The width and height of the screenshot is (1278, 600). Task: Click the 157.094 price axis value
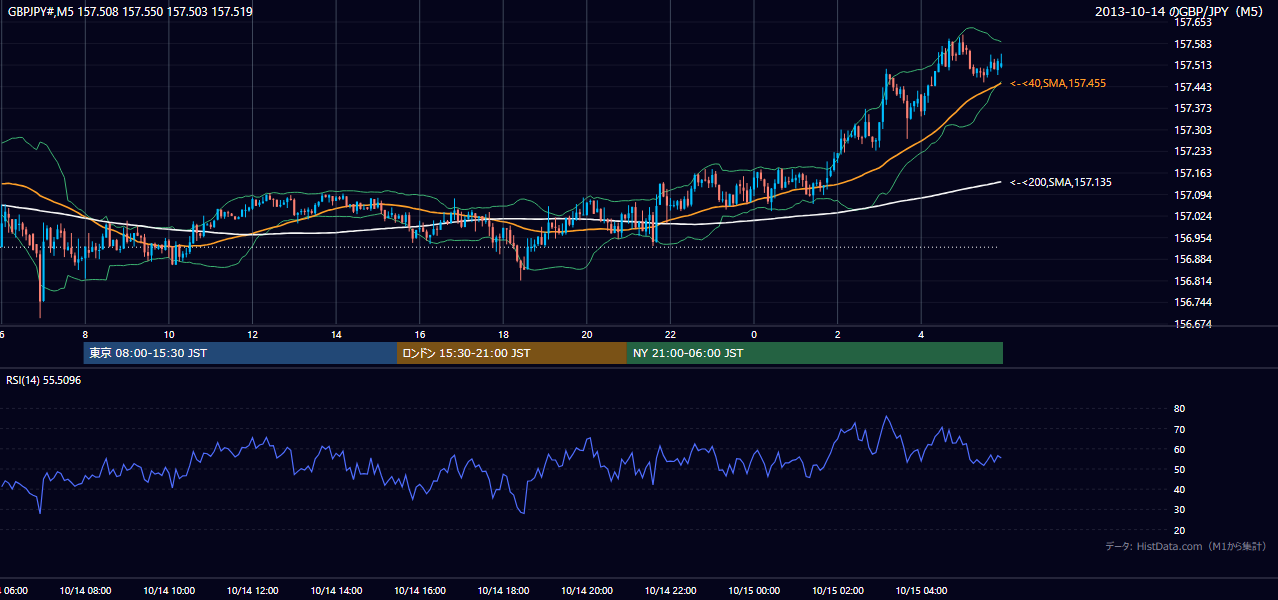[x=1193, y=195]
